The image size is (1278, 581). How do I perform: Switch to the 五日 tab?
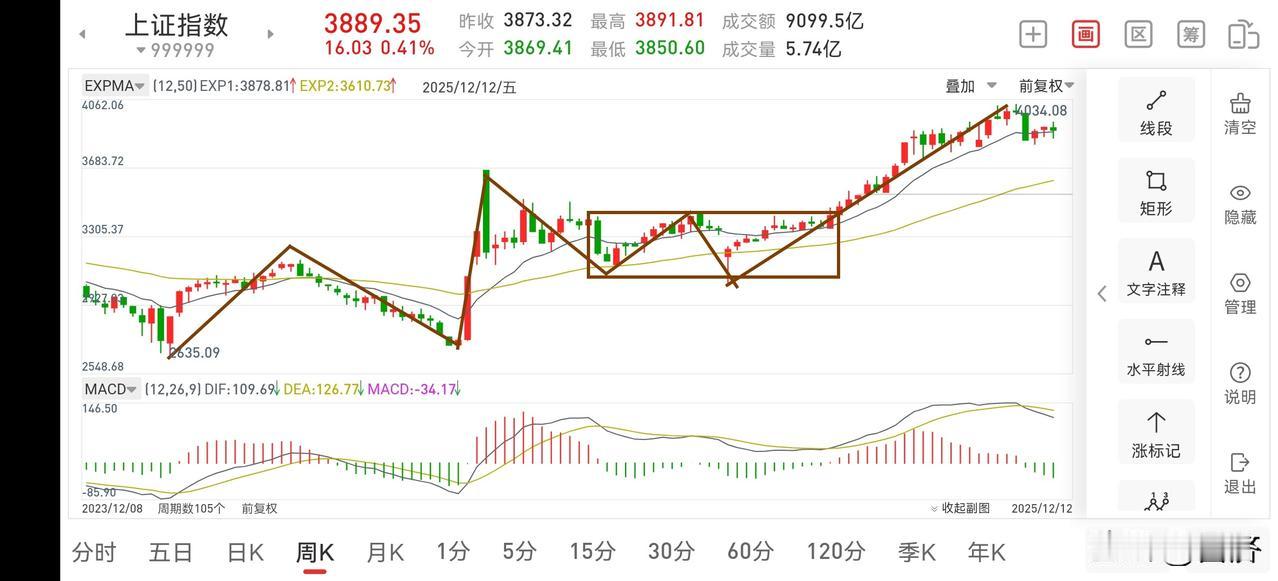coord(171,551)
